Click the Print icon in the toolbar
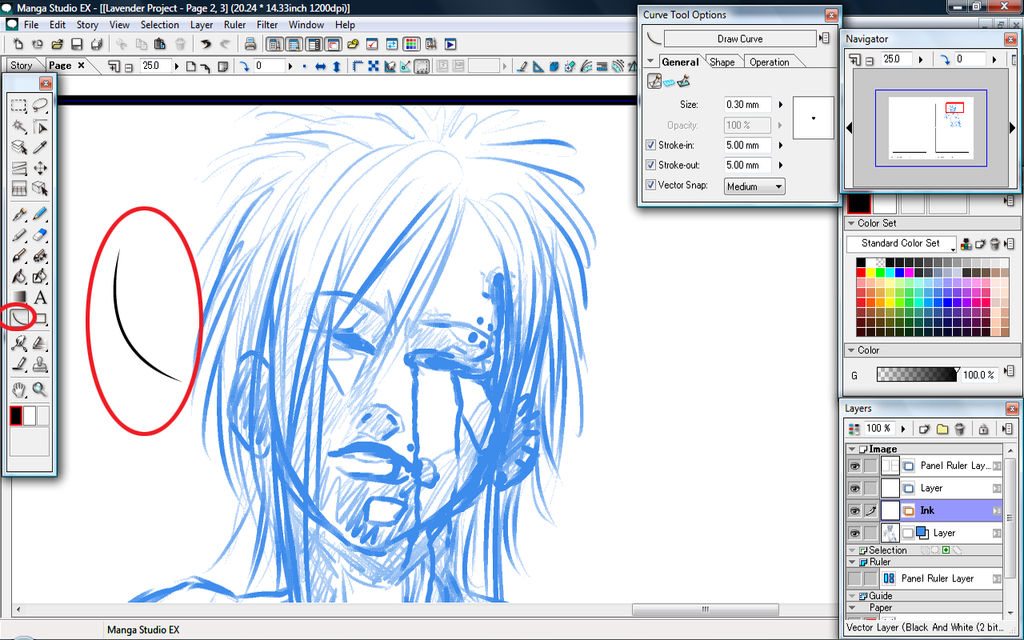The width and height of the screenshot is (1024, 640). point(250,44)
